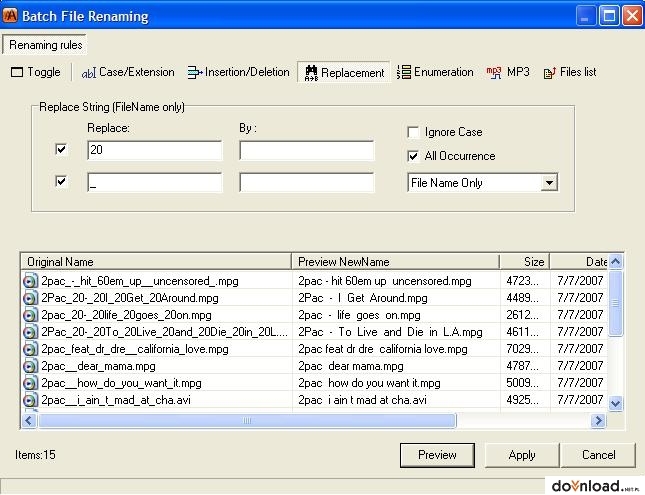Click the horizontal scroll left arrow
645x495 pixels.
(29, 421)
